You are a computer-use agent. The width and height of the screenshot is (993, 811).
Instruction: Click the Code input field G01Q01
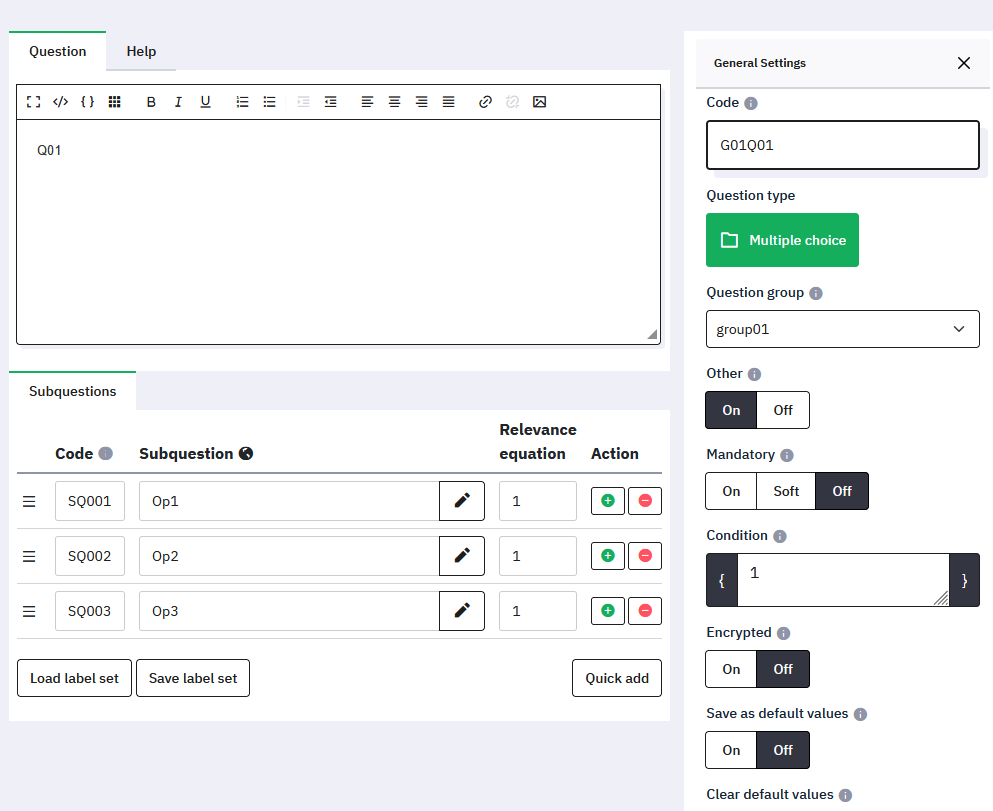pyautogui.click(x=842, y=145)
